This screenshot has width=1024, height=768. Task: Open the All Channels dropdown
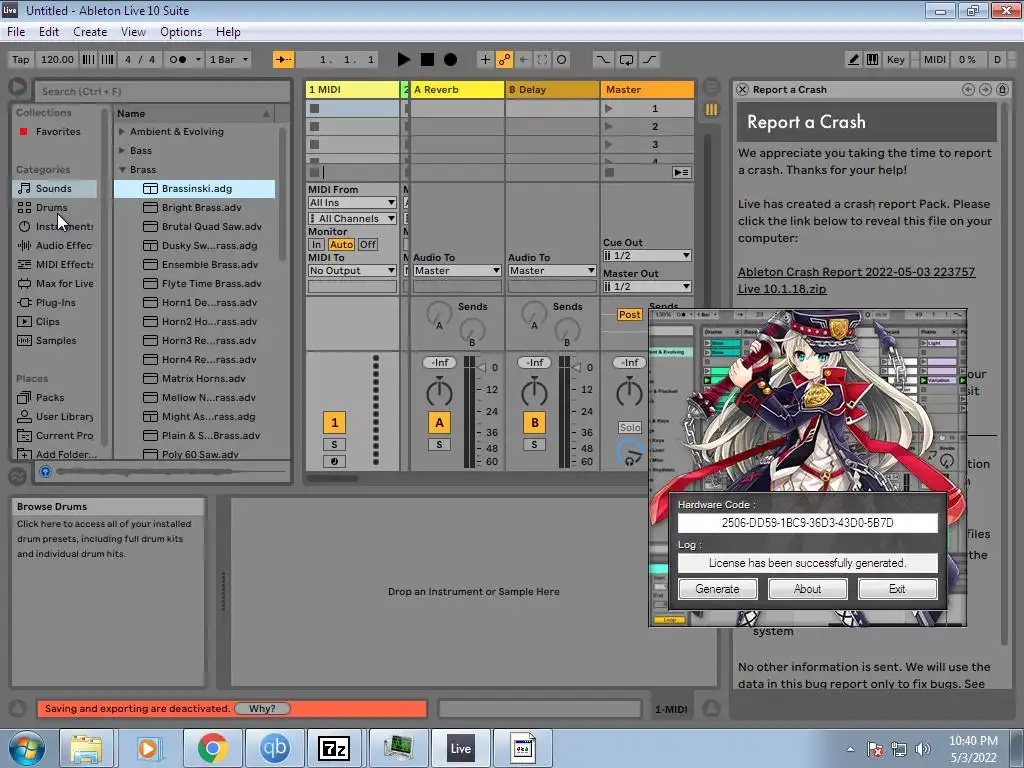click(352, 218)
